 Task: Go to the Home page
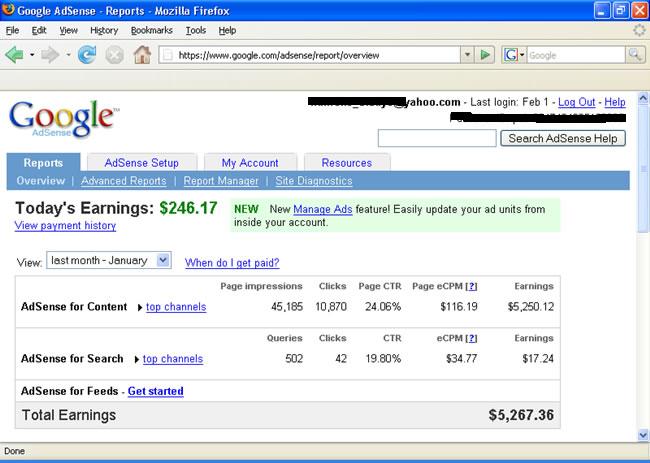click(142, 55)
